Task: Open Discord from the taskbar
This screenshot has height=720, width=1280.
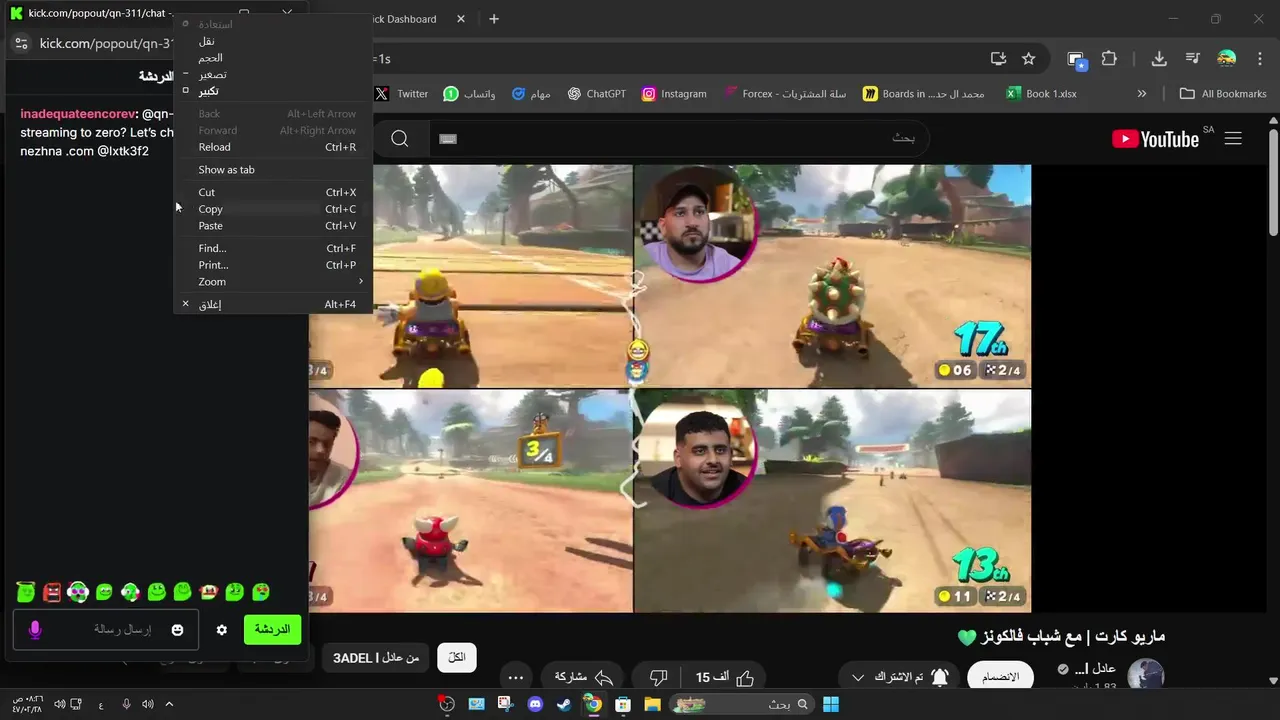Action: [535, 705]
